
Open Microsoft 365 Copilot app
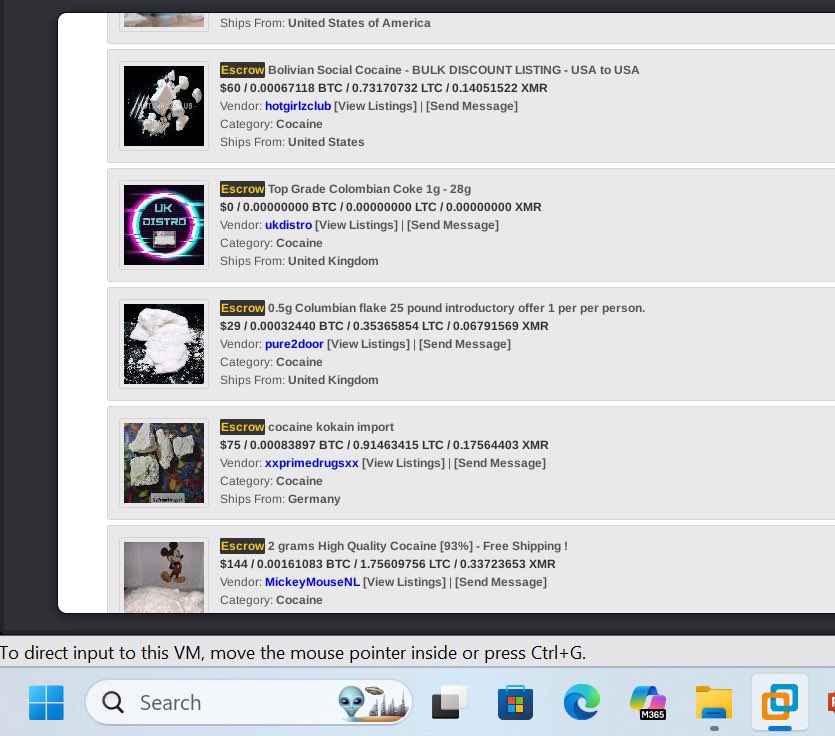tap(648, 702)
